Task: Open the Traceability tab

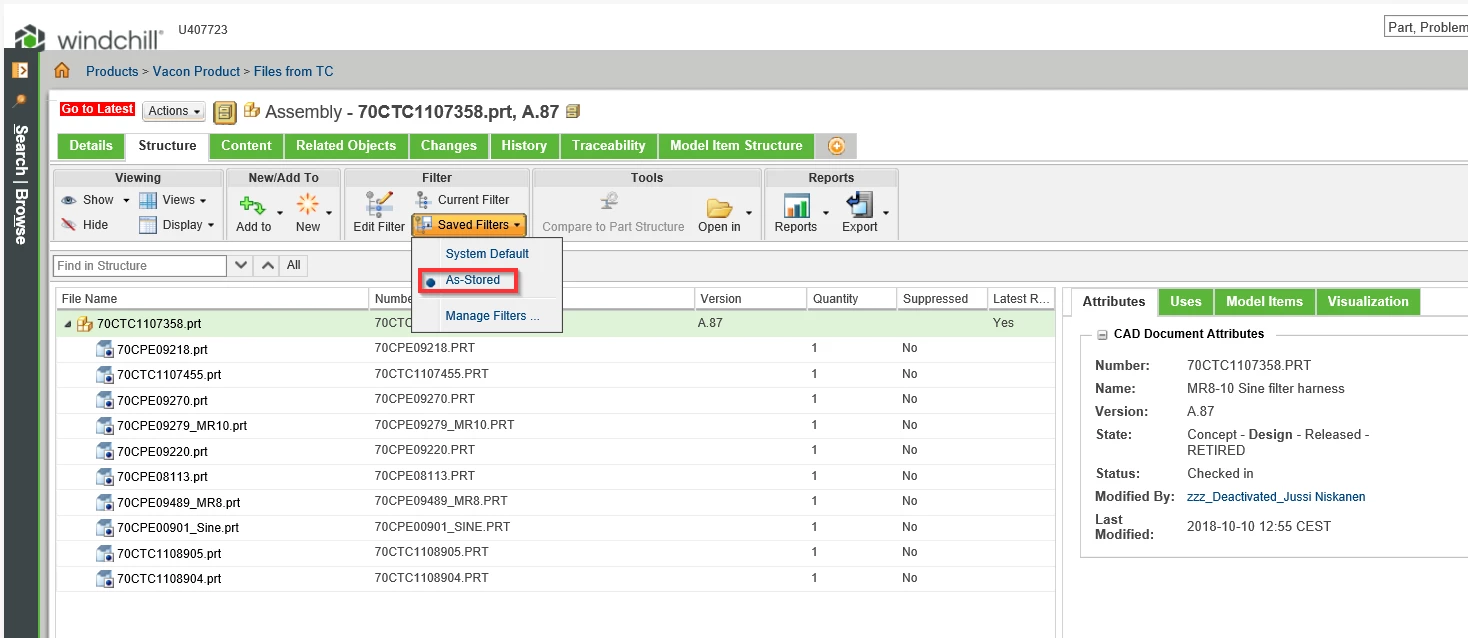Action: pos(609,146)
